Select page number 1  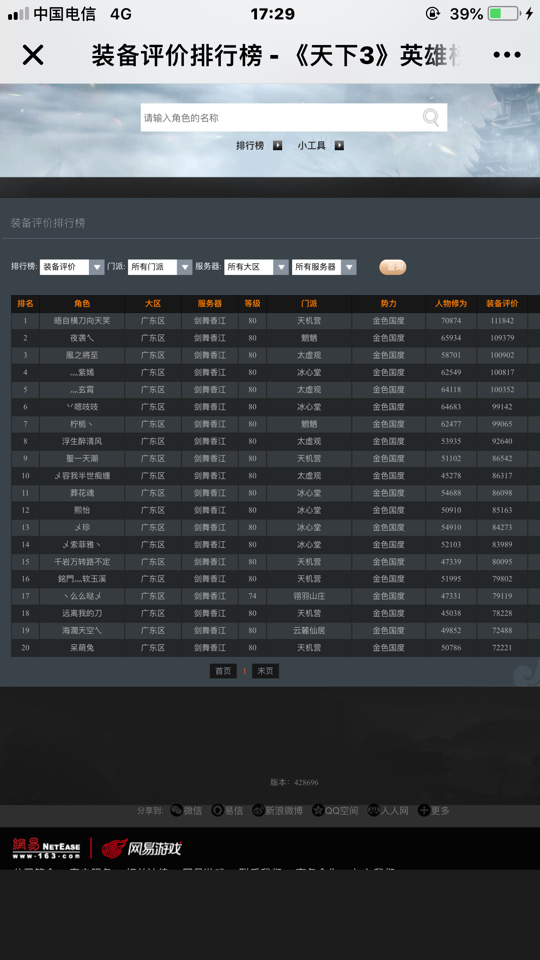coord(244,671)
